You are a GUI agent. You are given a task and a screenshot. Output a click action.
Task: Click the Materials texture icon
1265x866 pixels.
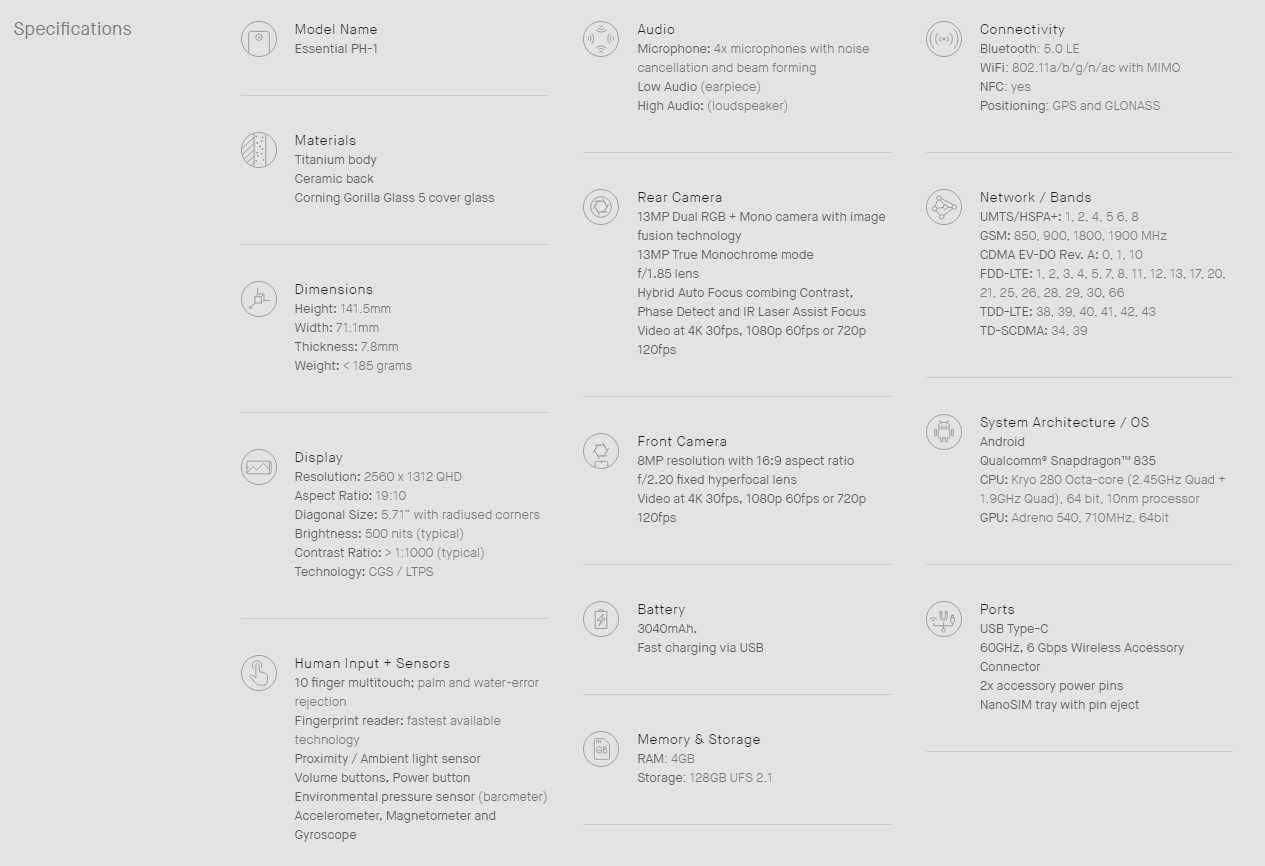tap(259, 150)
